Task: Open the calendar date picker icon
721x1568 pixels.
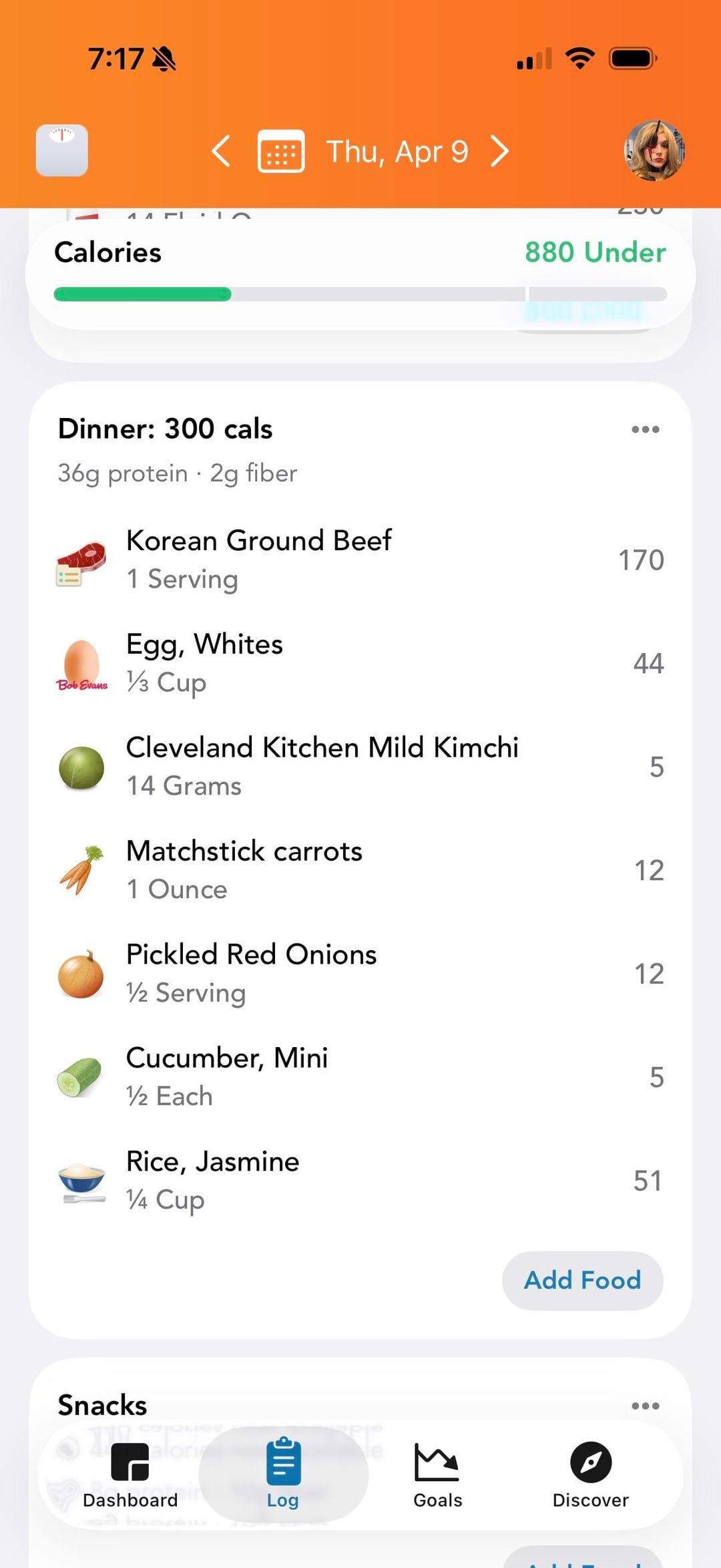Action: click(281, 152)
